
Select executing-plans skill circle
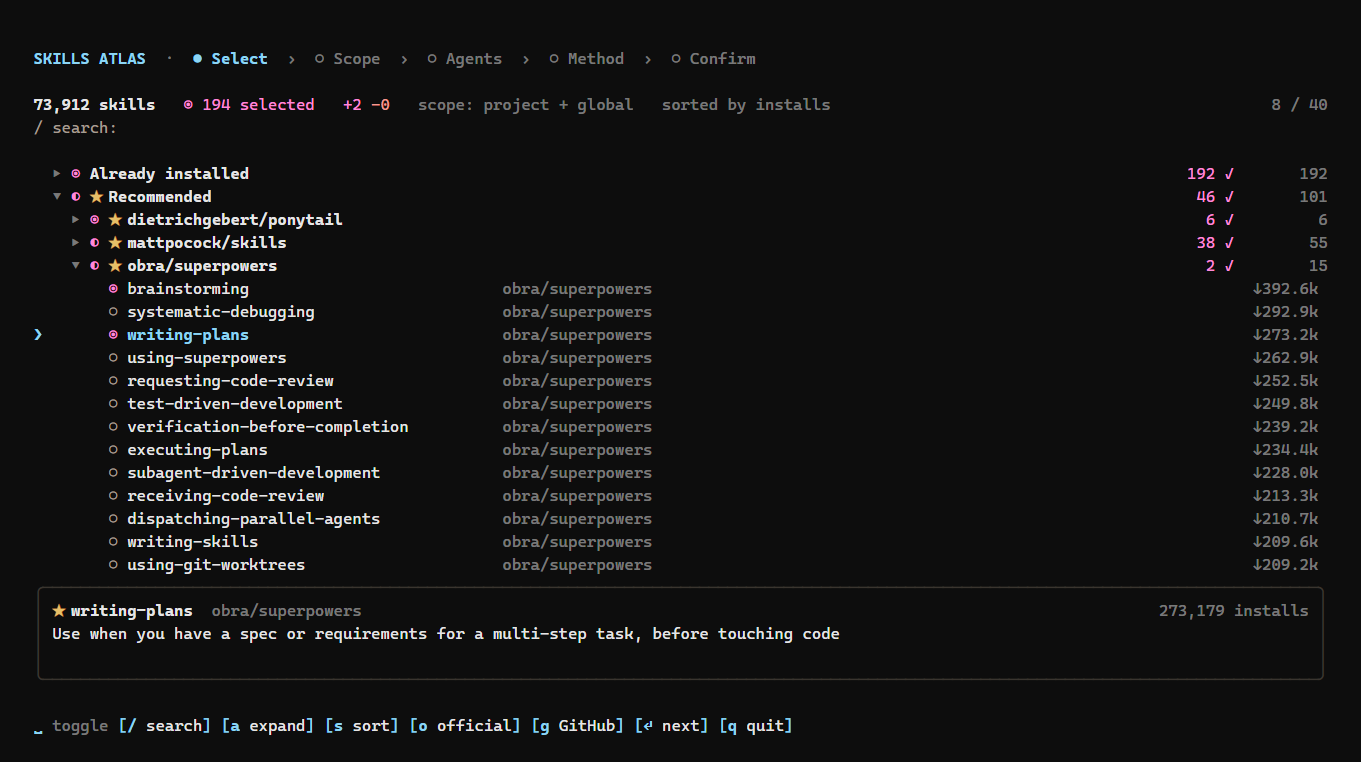pos(113,450)
